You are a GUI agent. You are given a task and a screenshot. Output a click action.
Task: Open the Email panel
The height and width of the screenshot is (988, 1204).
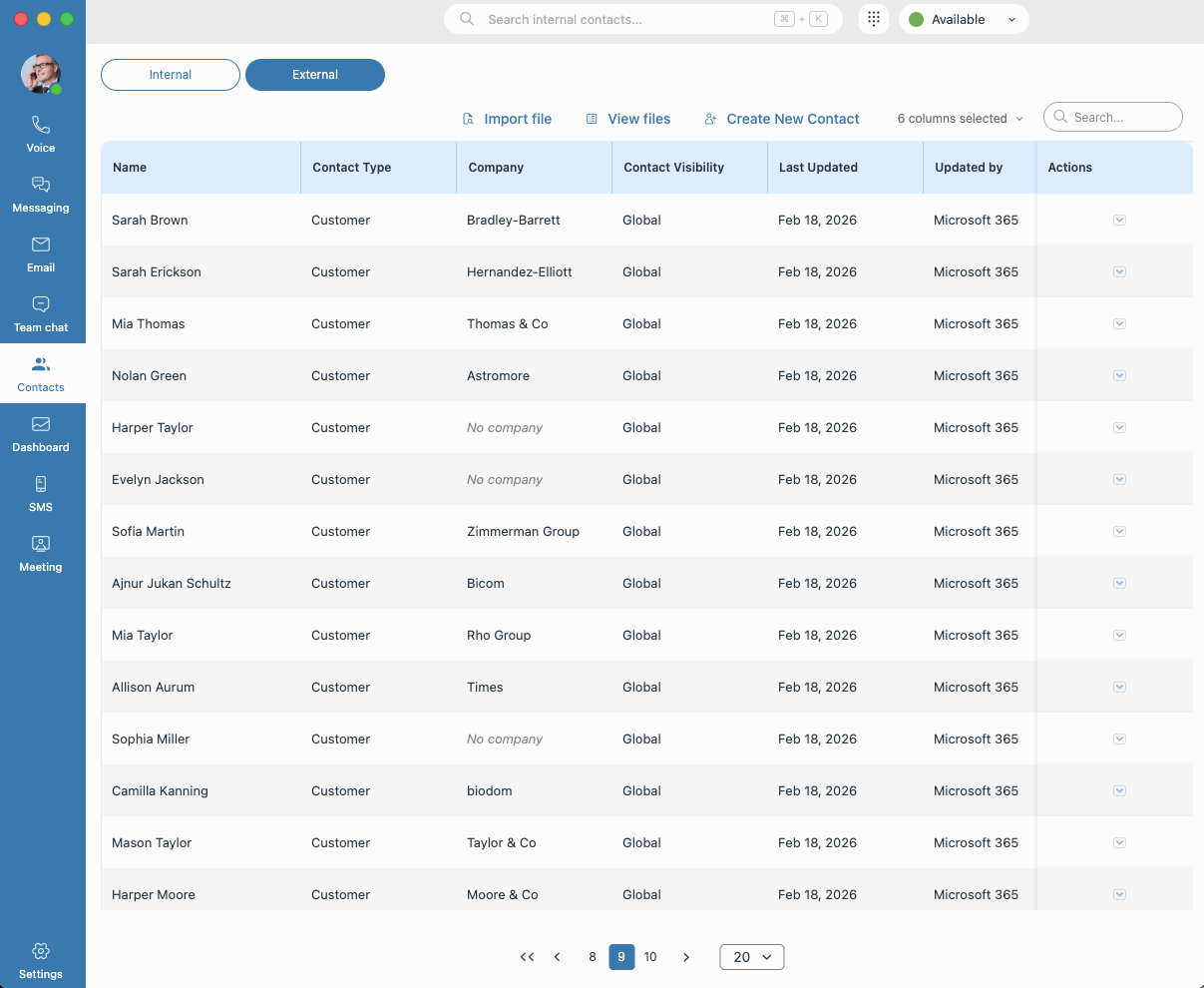[40, 254]
